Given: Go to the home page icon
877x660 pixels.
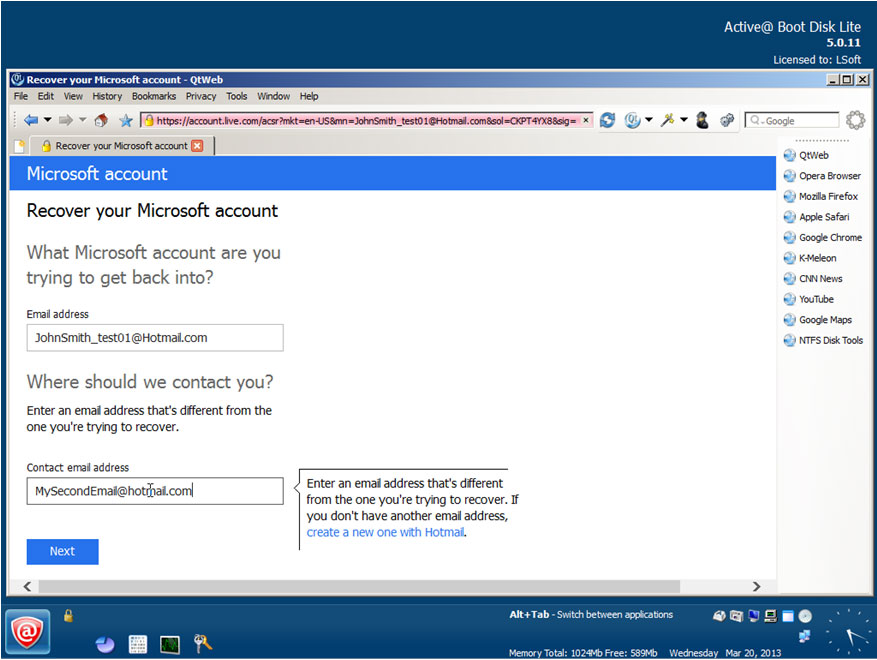Looking at the screenshot, I should click(101, 120).
